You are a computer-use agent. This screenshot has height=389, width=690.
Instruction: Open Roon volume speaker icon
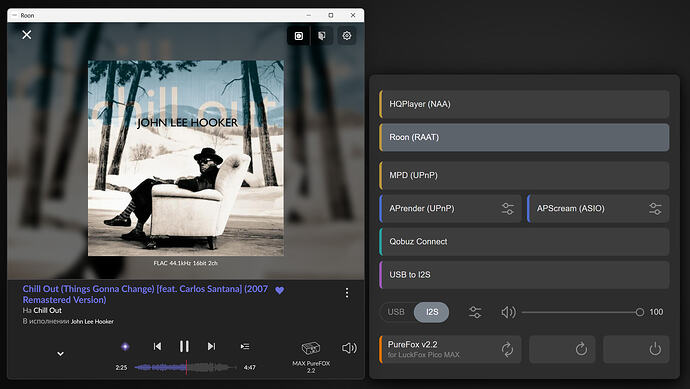tap(349, 349)
